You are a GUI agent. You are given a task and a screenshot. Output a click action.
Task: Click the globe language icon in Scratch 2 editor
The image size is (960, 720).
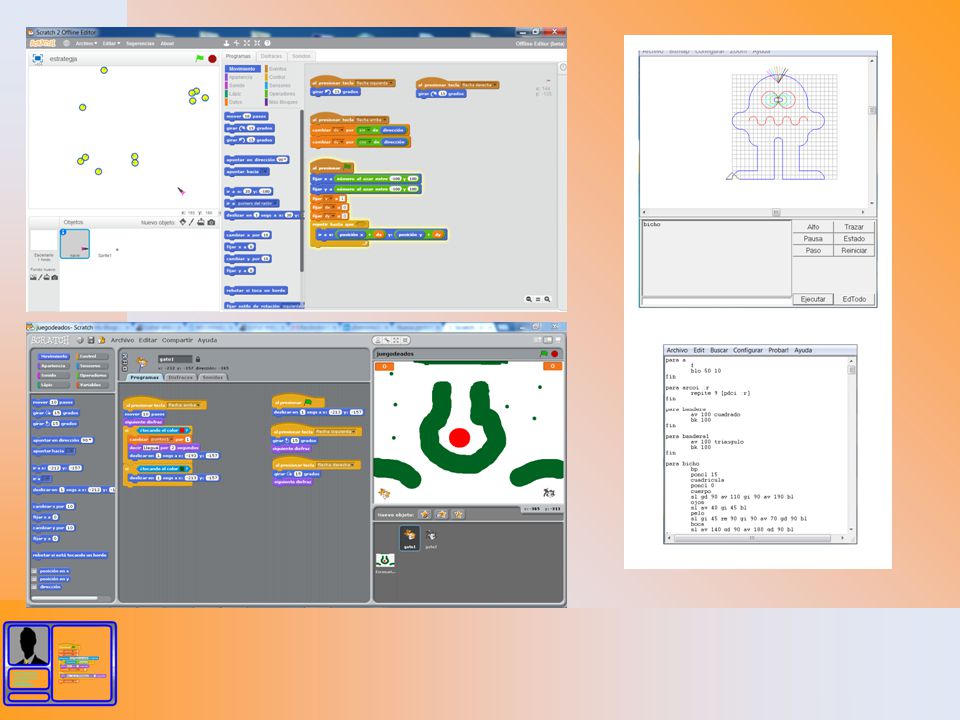pyautogui.click(x=67, y=43)
